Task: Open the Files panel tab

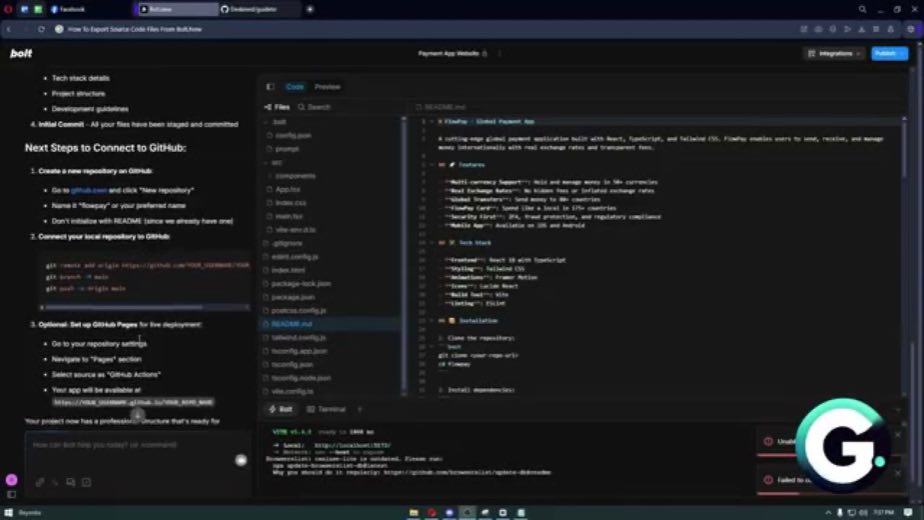Action: [277, 107]
